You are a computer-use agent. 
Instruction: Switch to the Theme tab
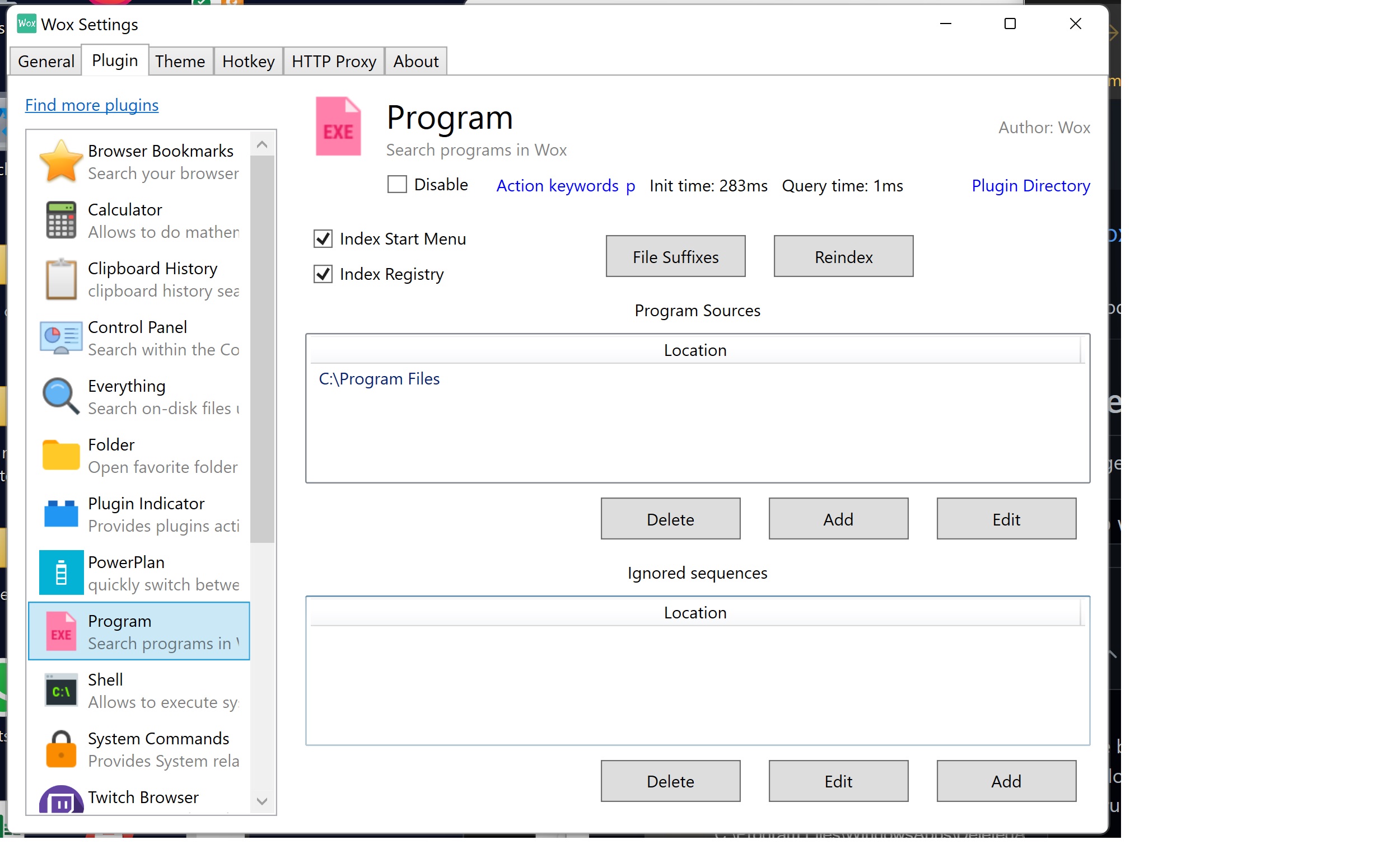180,61
